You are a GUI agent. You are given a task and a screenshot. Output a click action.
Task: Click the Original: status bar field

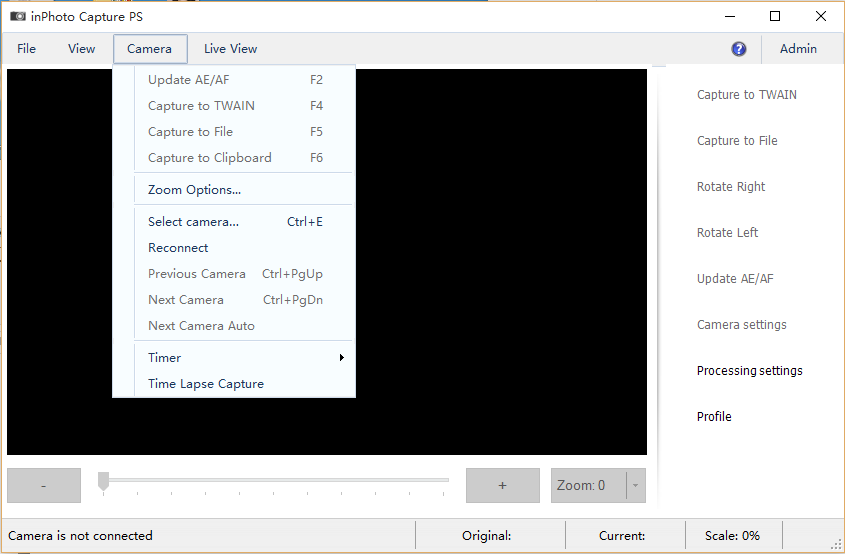click(490, 536)
